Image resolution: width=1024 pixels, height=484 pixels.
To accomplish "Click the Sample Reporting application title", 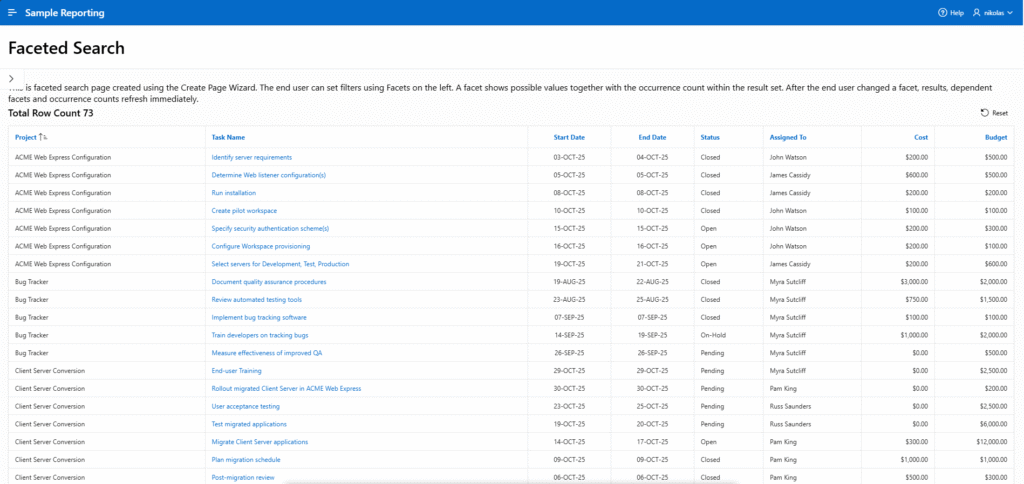I will point(64,13).
